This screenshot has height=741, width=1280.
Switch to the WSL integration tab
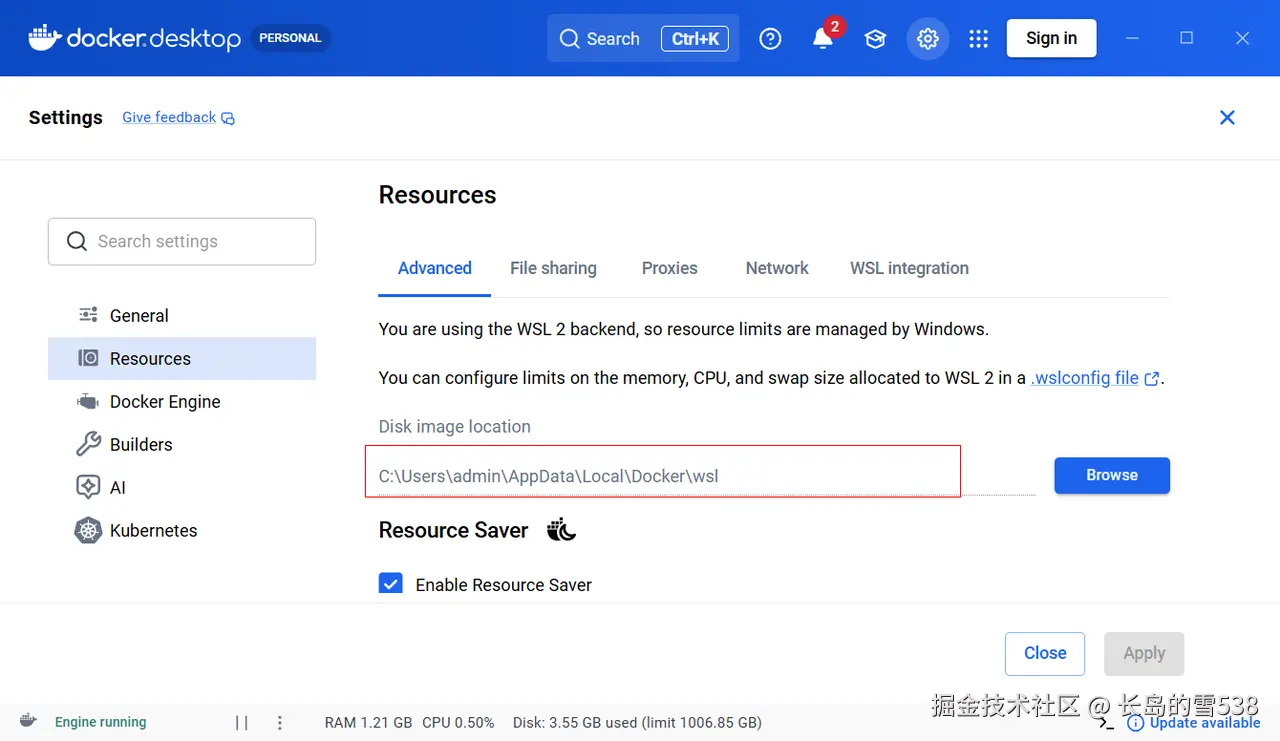pyautogui.click(x=909, y=268)
